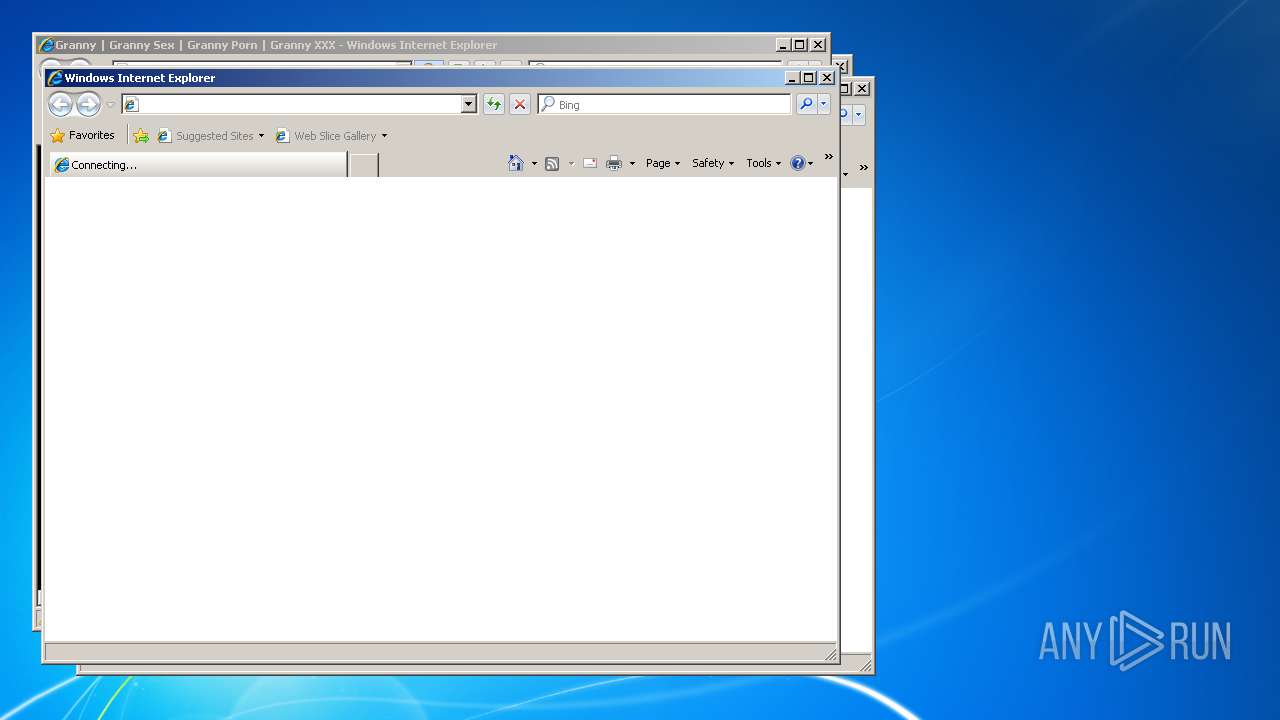The height and width of the screenshot is (720, 1280).
Task: Expand the address bar history dropdown
Action: 468,104
